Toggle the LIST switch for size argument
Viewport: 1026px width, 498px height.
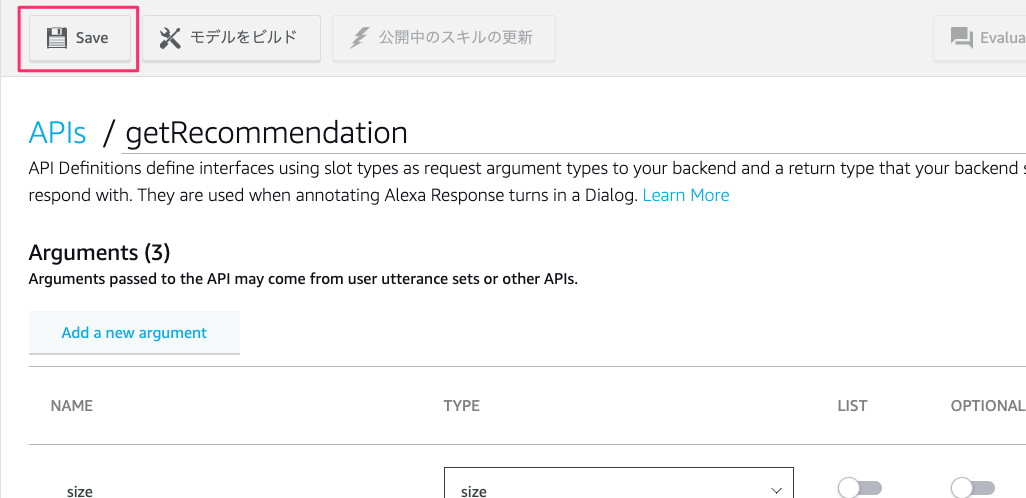860,488
